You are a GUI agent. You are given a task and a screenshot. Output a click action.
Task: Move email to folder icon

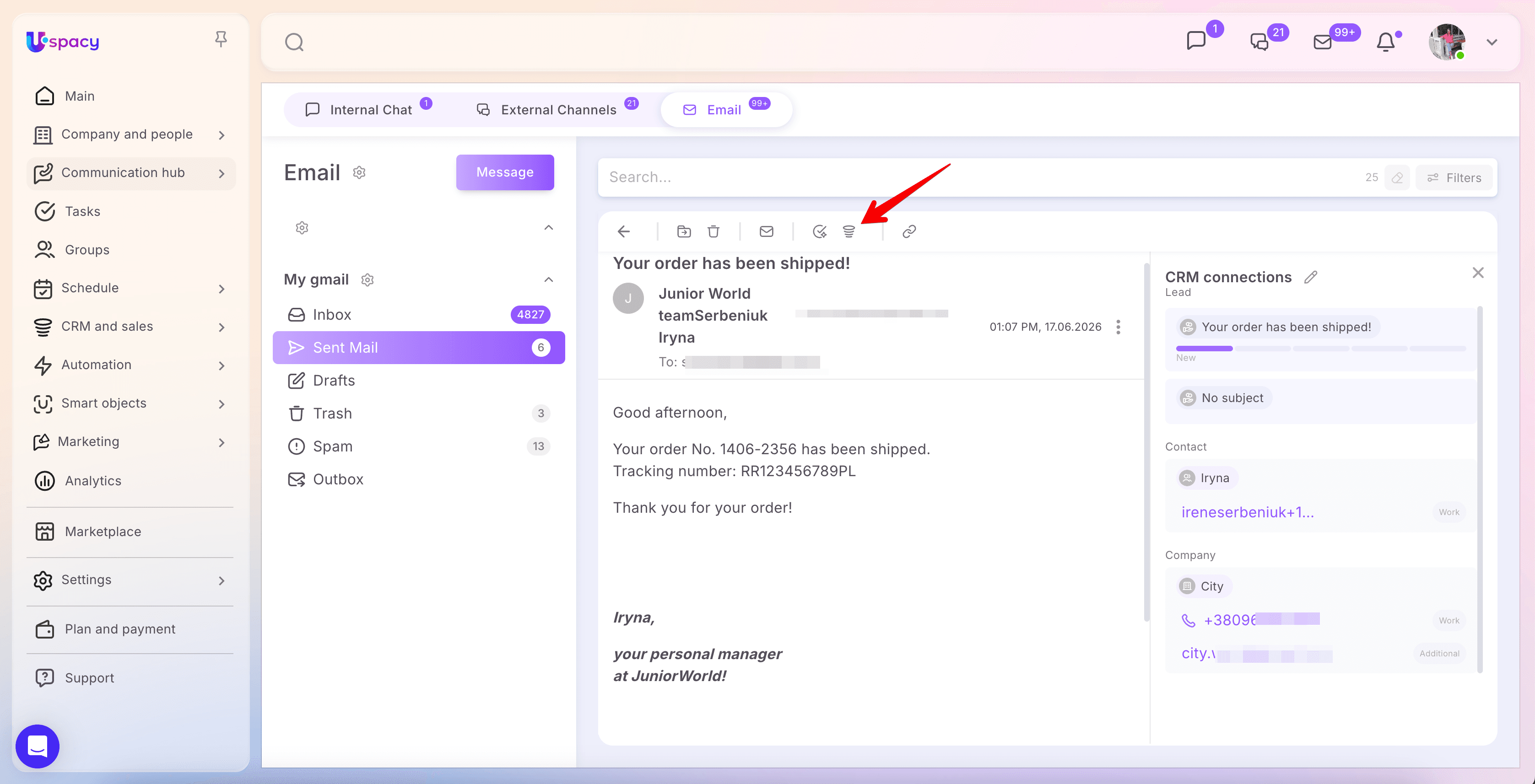[x=684, y=231]
